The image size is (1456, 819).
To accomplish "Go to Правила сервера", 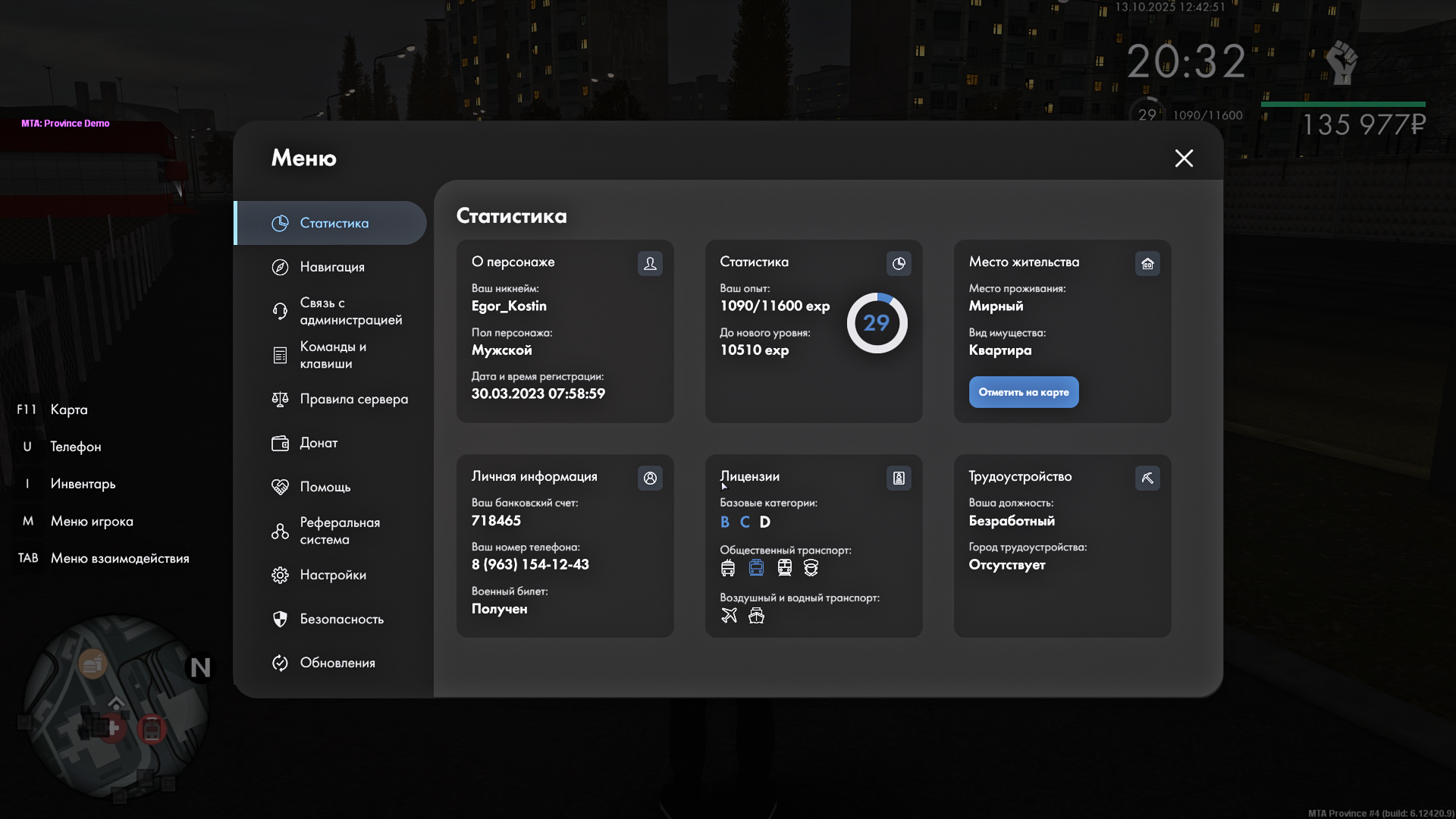I will pyautogui.click(x=353, y=399).
